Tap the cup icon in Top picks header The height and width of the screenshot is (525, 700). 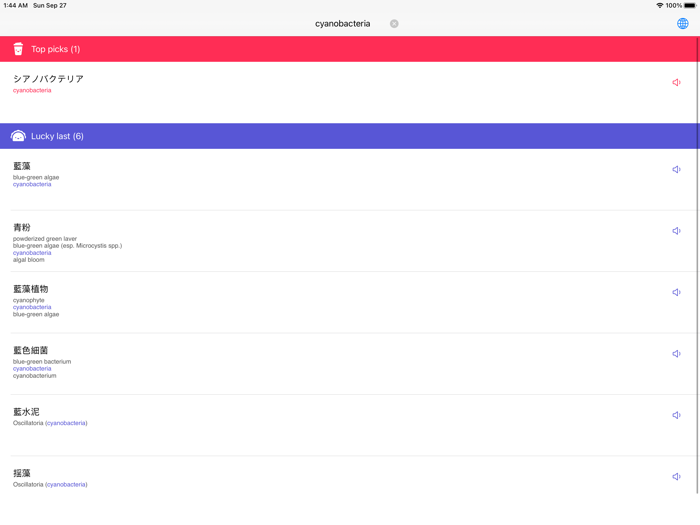(18, 49)
